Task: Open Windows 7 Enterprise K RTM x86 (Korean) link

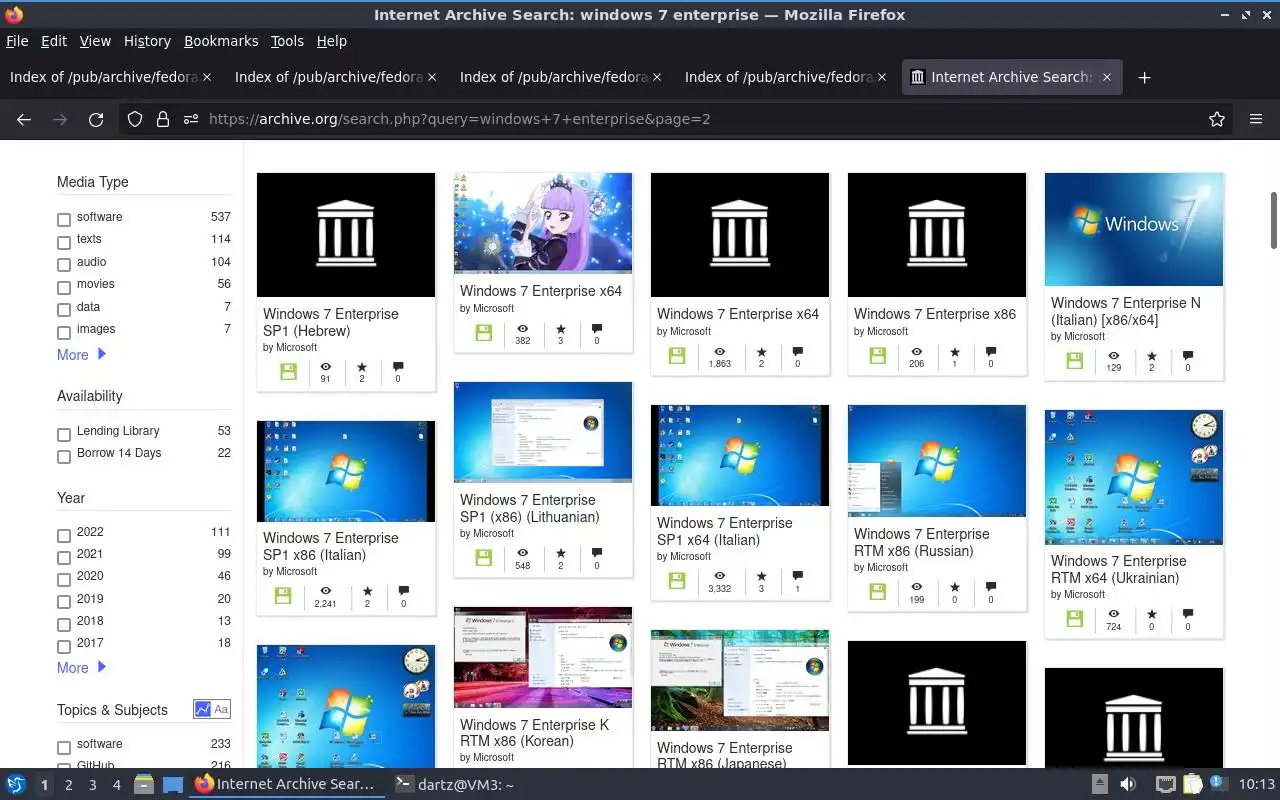Action: click(x=534, y=733)
